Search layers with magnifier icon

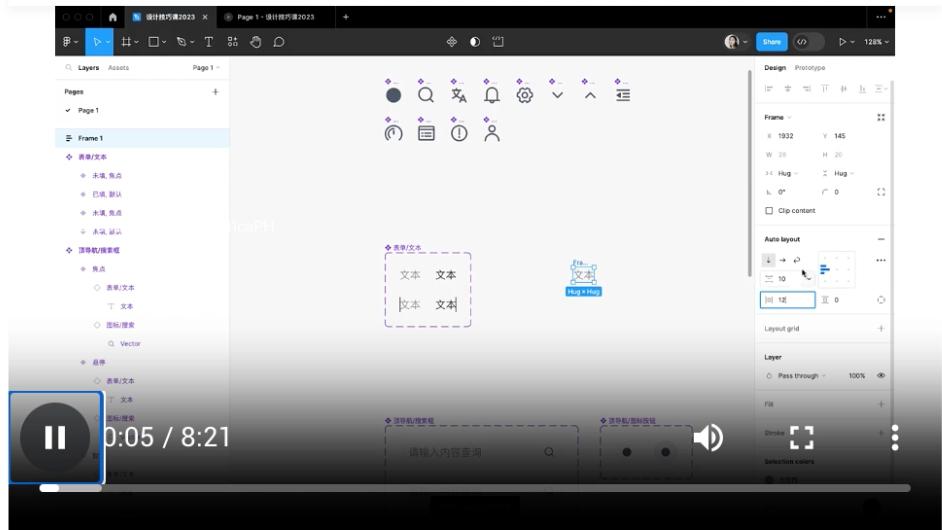tap(68, 67)
